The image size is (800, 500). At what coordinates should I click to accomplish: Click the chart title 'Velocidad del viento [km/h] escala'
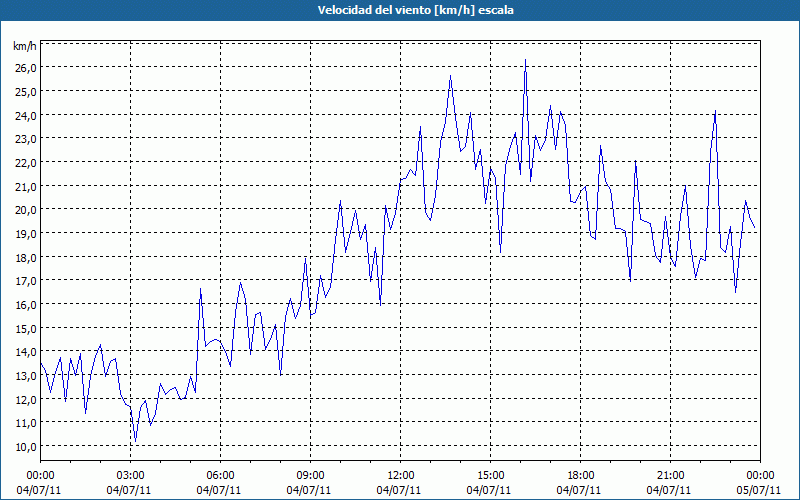pyautogui.click(x=415, y=10)
